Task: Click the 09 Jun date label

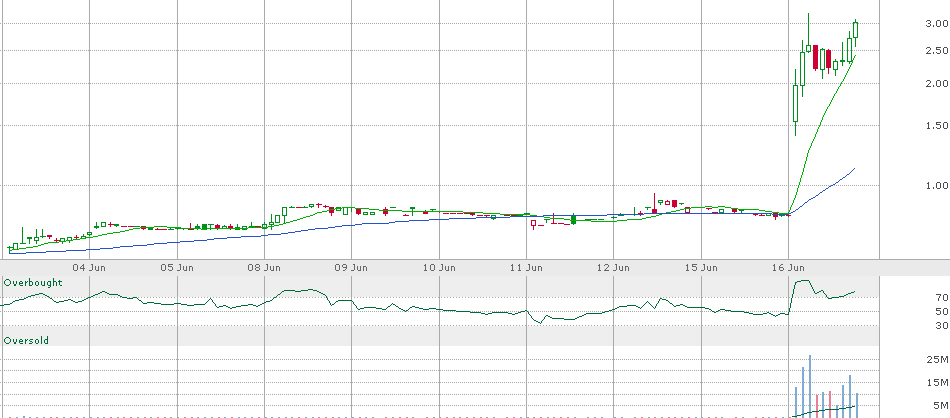Action: 351,267
